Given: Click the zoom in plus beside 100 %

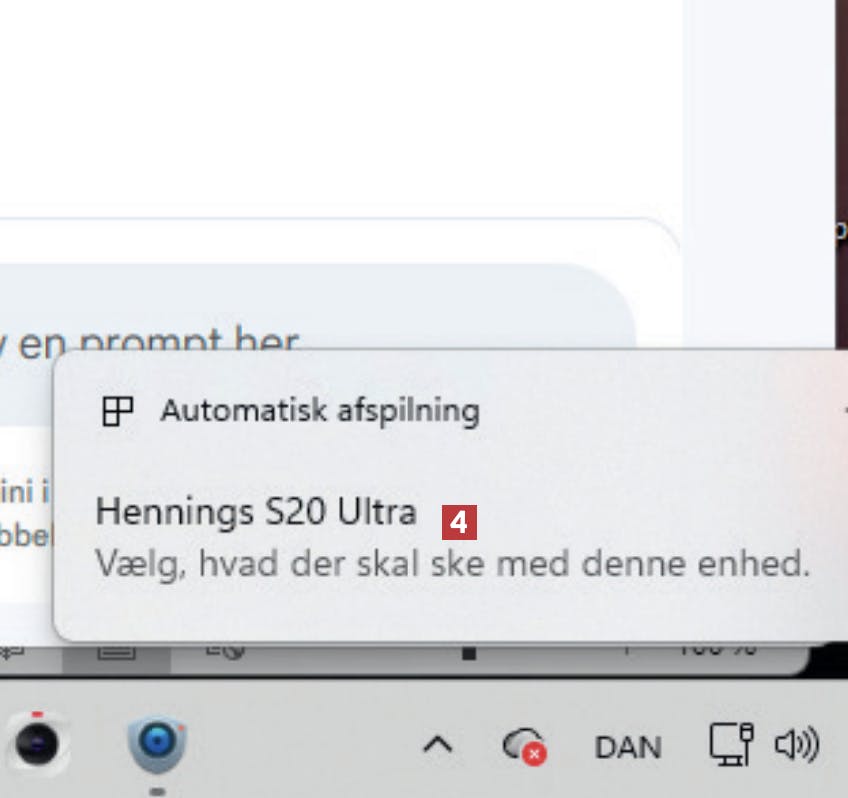Looking at the screenshot, I should pos(627,649).
